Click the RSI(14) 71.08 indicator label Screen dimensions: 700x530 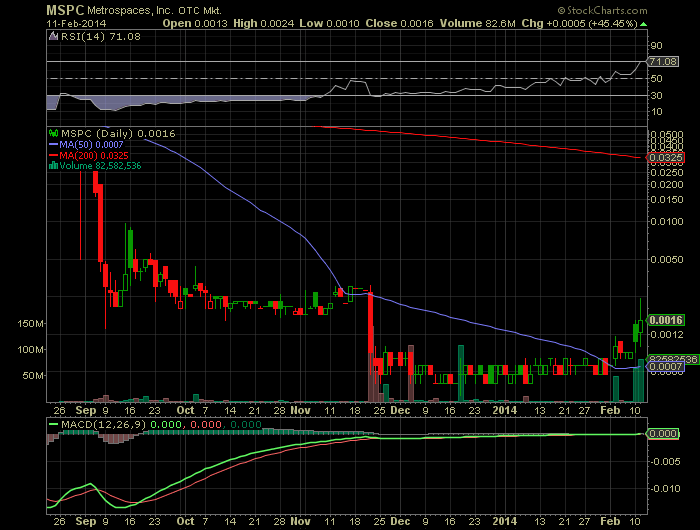[x=100, y=37]
